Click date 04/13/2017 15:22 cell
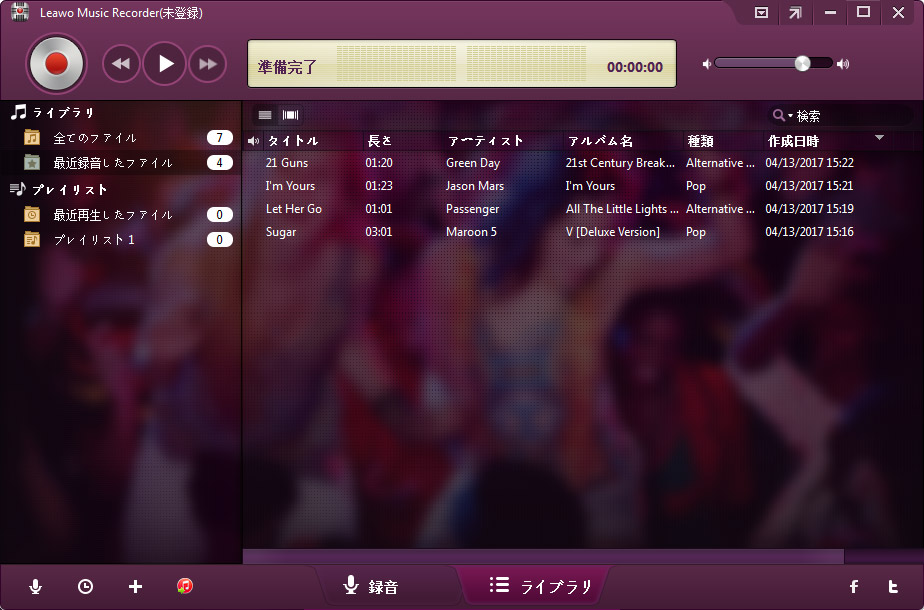This screenshot has height=610, width=924. tap(809, 163)
